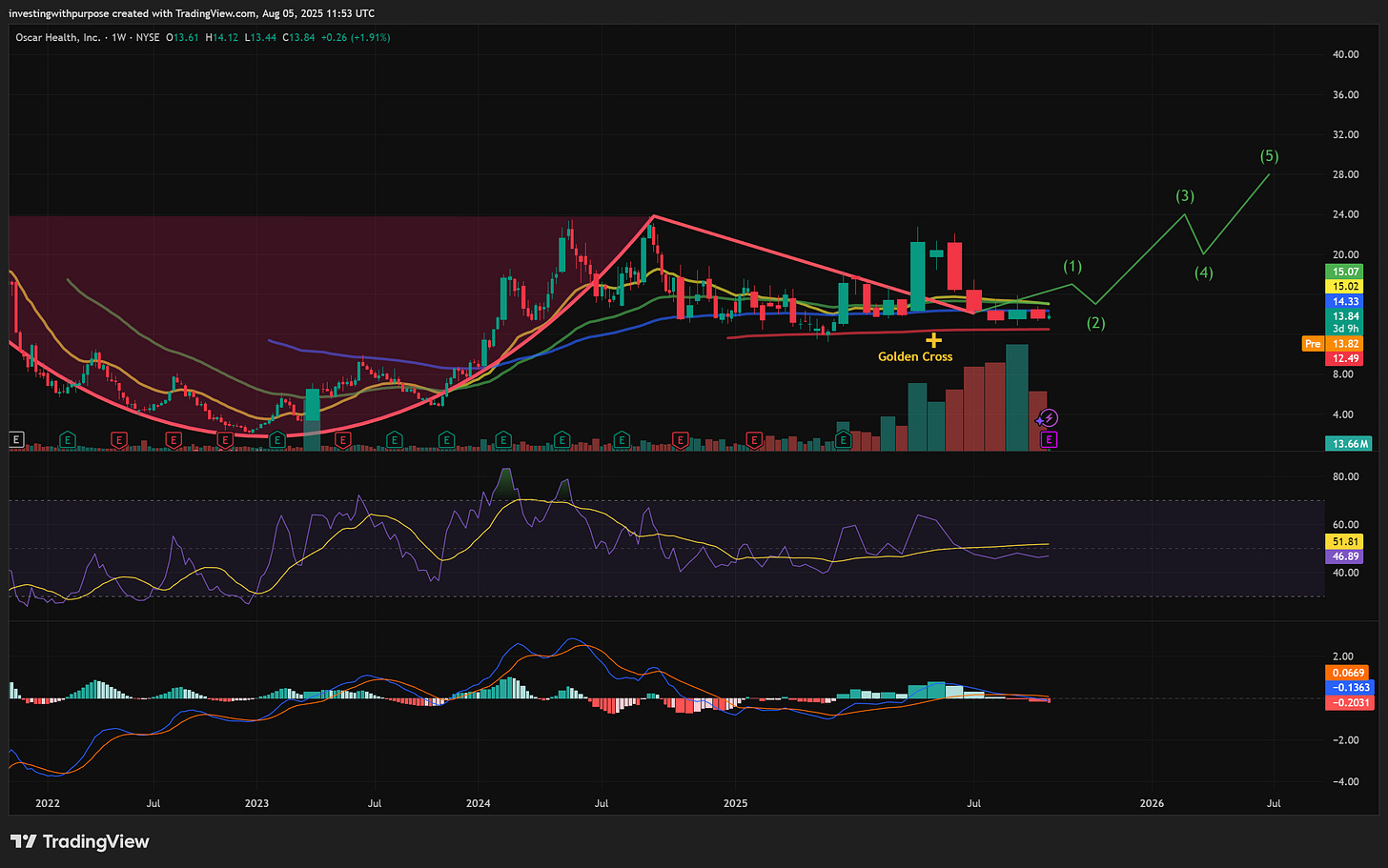The image size is (1388, 868).
Task: Click the purple 46.89 RSI value label
Action: [1345, 556]
